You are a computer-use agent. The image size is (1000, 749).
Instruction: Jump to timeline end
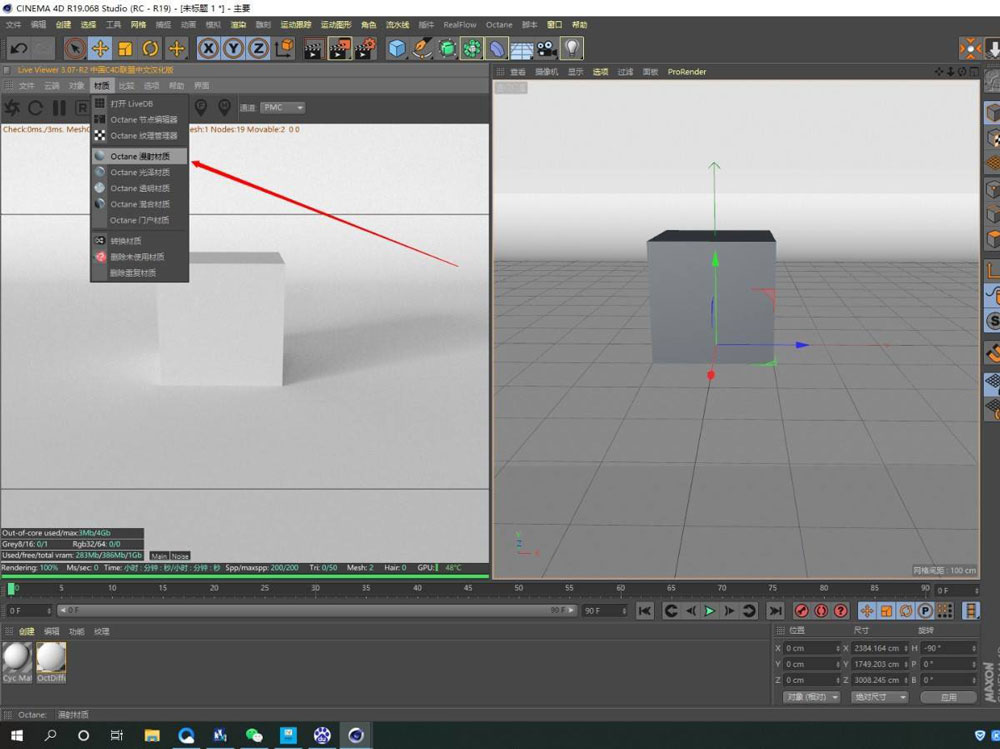(x=775, y=611)
